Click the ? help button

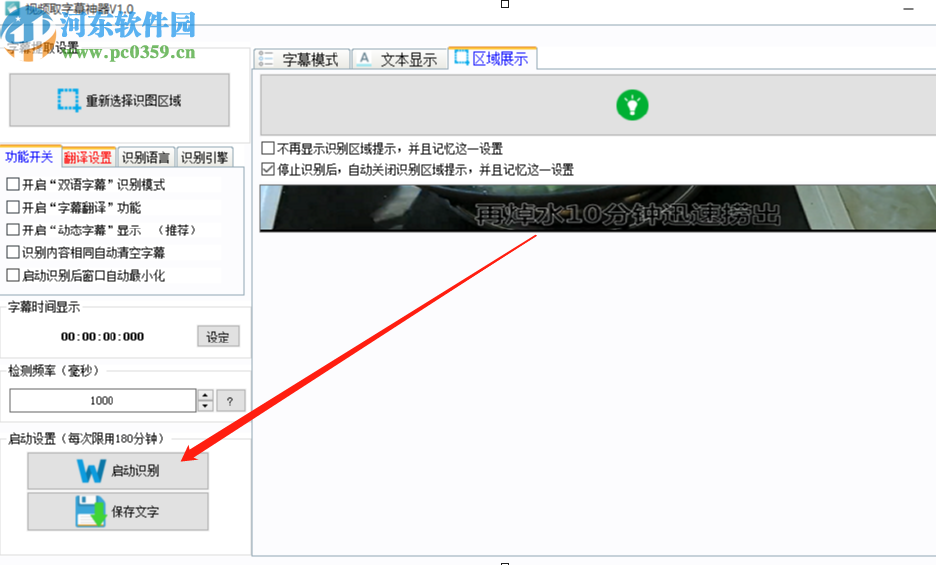(230, 401)
